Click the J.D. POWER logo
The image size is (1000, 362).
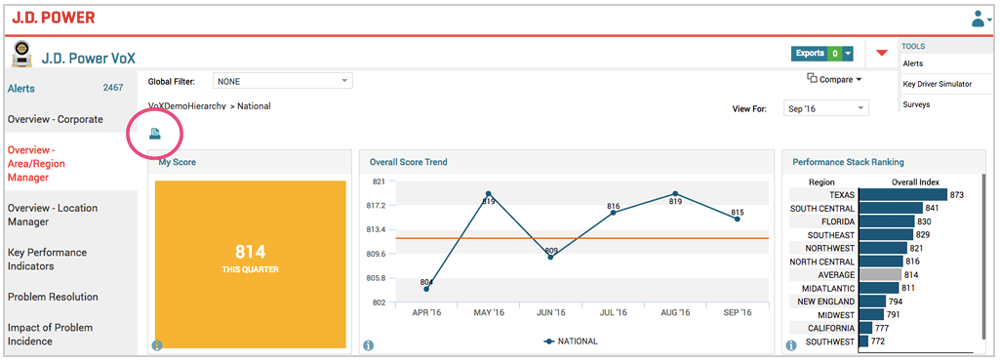pyautogui.click(x=54, y=18)
